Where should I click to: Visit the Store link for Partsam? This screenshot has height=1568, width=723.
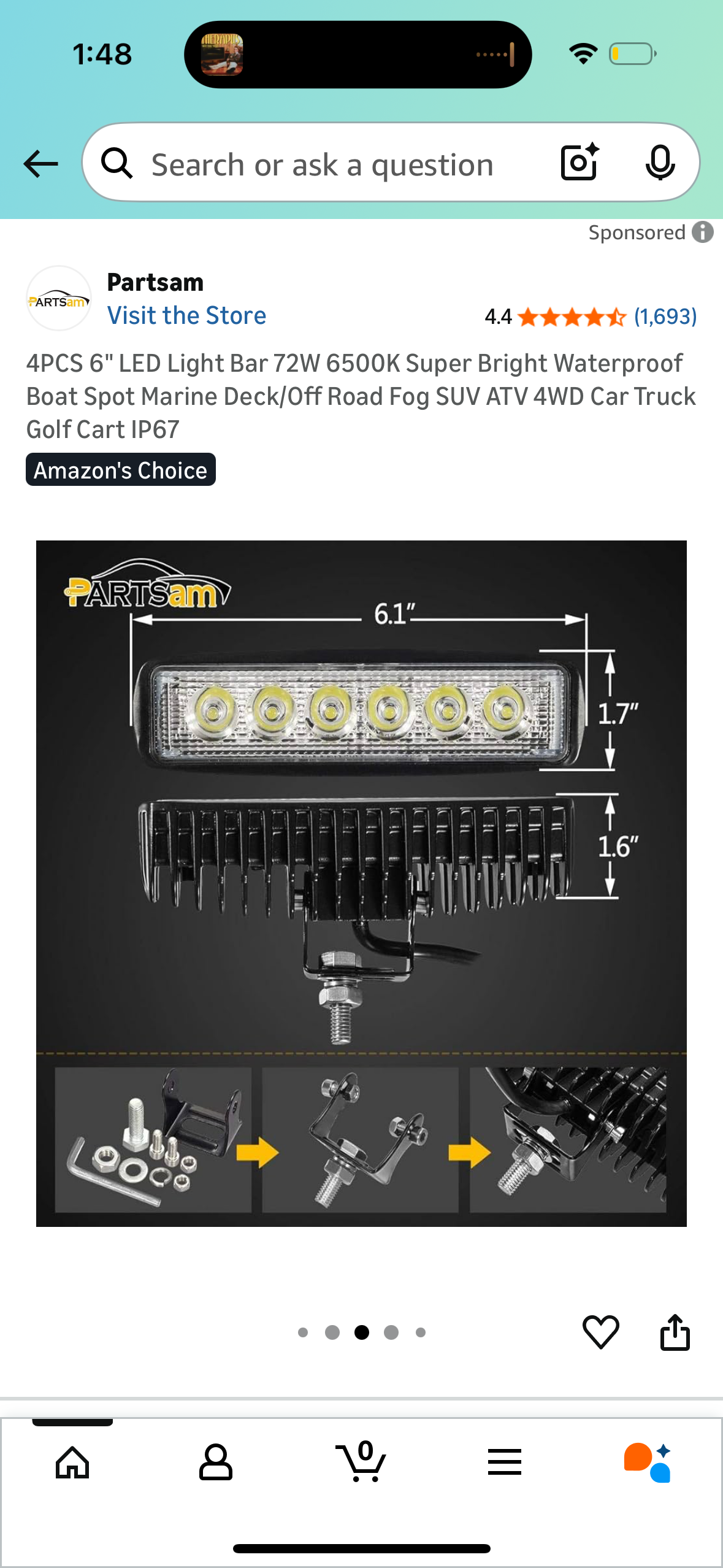tap(186, 315)
